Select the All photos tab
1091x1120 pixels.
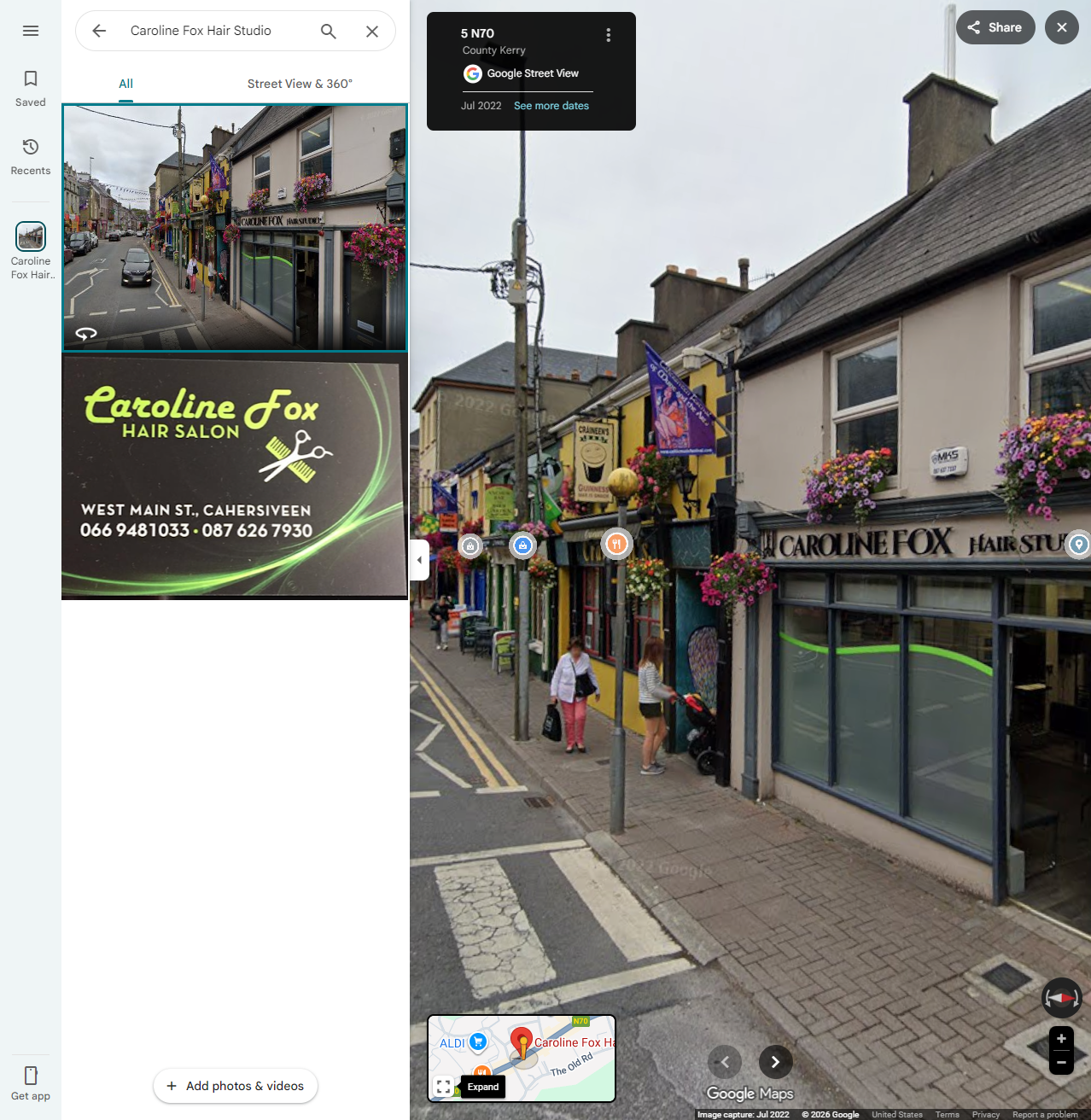(x=125, y=84)
